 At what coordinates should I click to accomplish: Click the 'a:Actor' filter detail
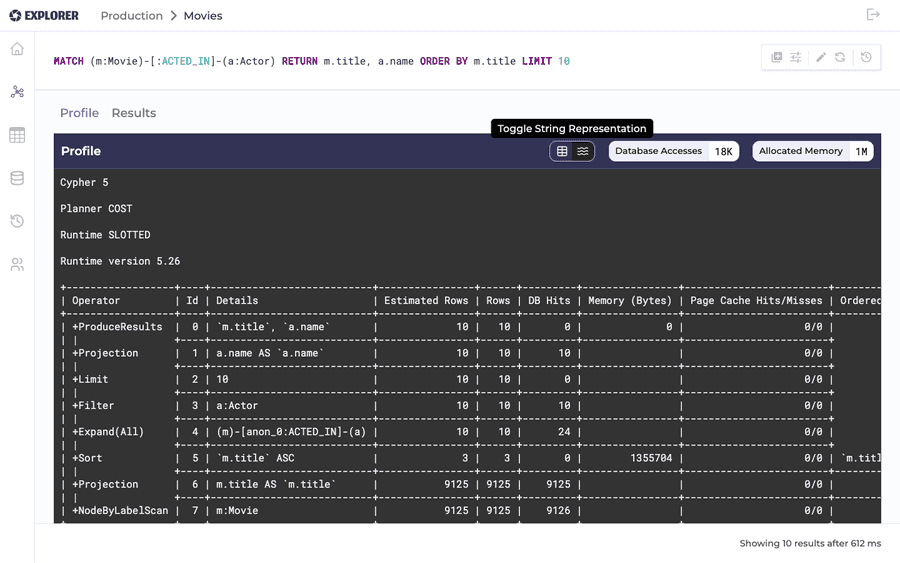pyautogui.click(x=237, y=405)
